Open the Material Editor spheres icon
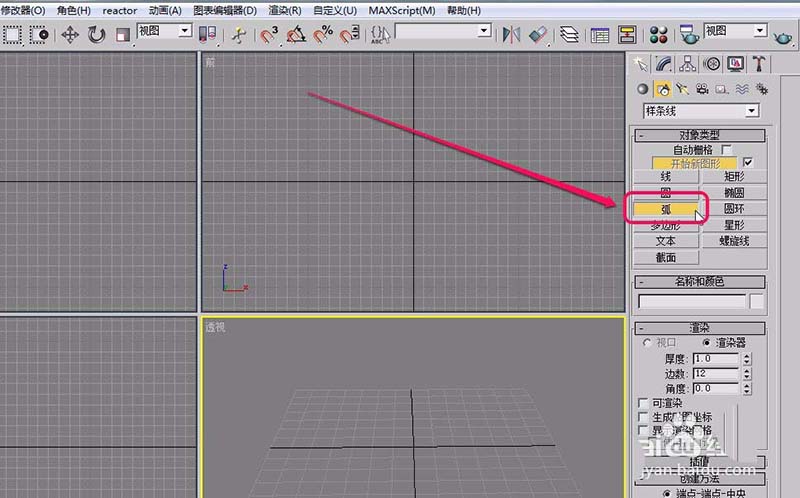This screenshot has width=800, height=498. 659,35
